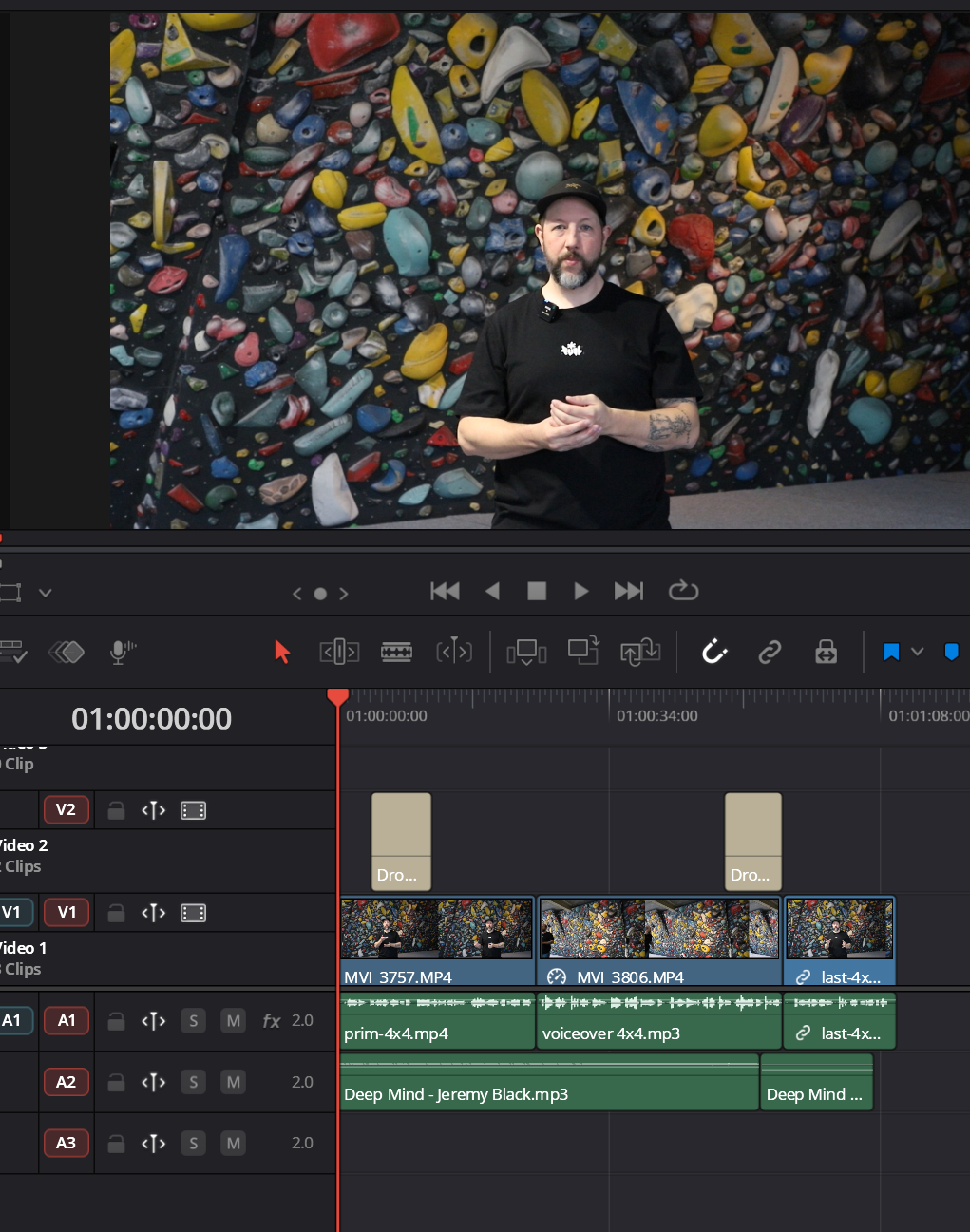970x1232 pixels.
Task: Select the Razor/Blade edit mode
Action: click(x=396, y=652)
